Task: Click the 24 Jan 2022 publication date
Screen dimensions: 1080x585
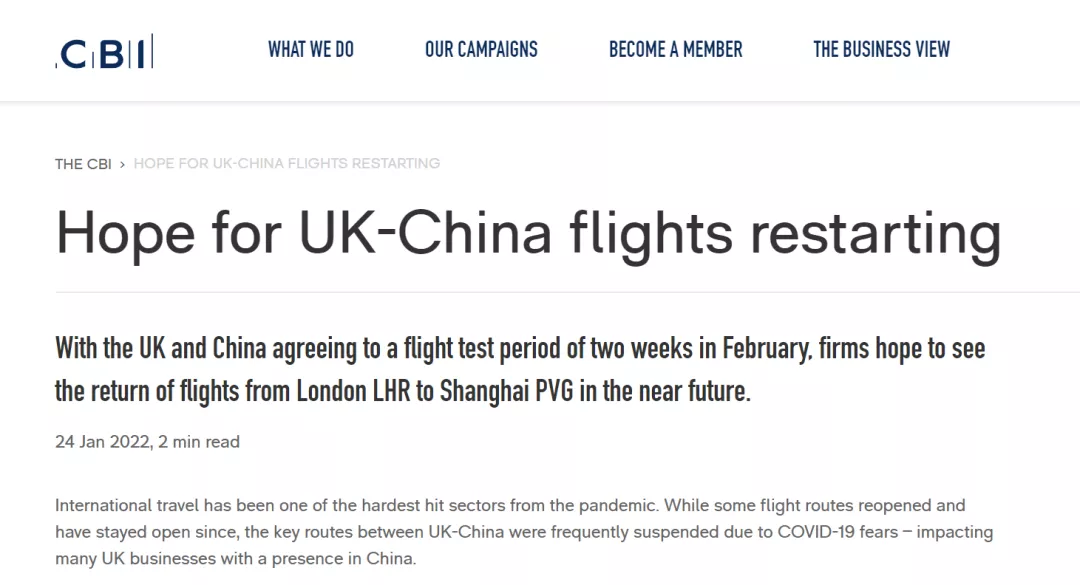Action: click(103, 442)
